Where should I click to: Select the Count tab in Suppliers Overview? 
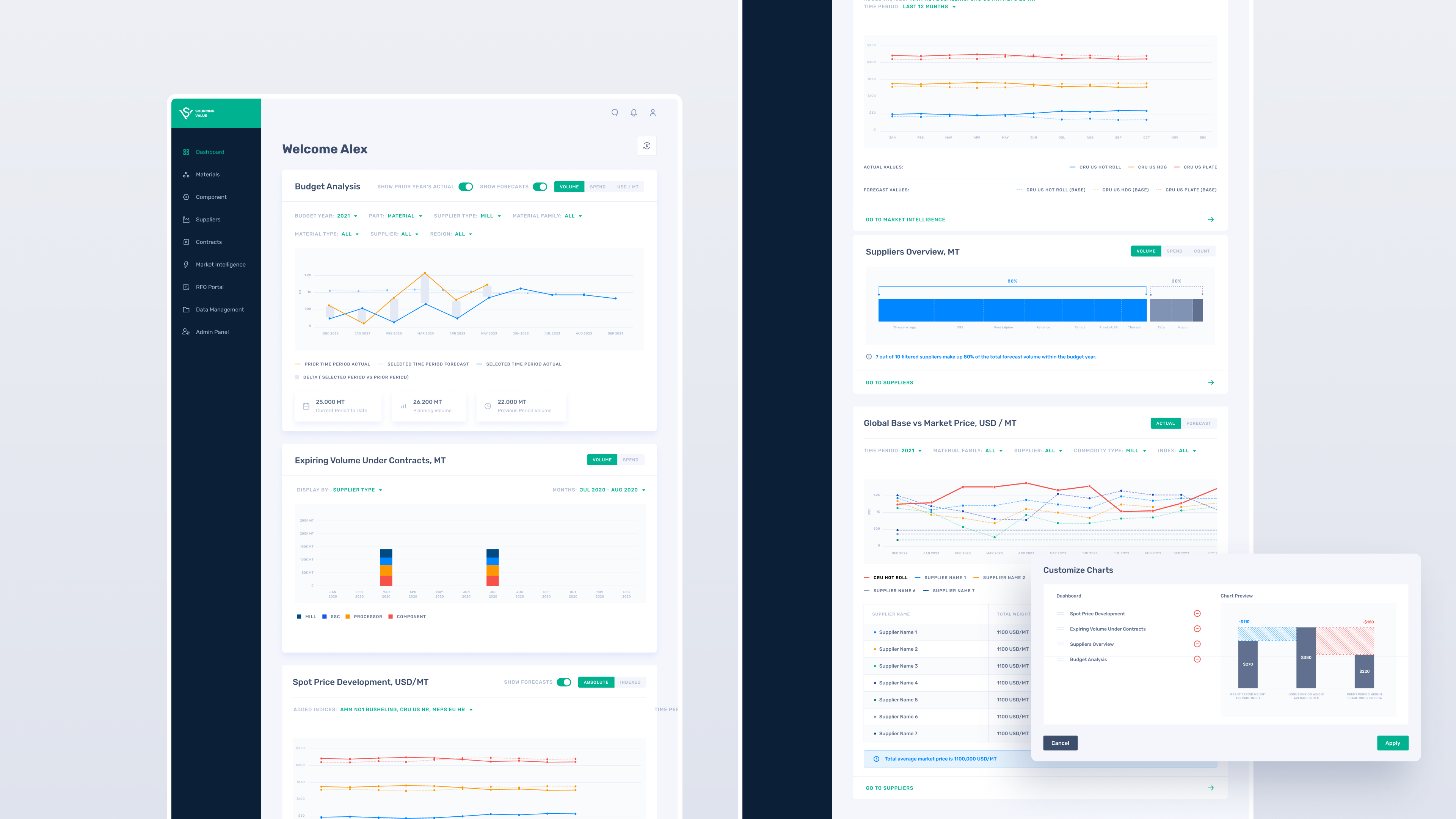click(x=1202, y=251)
